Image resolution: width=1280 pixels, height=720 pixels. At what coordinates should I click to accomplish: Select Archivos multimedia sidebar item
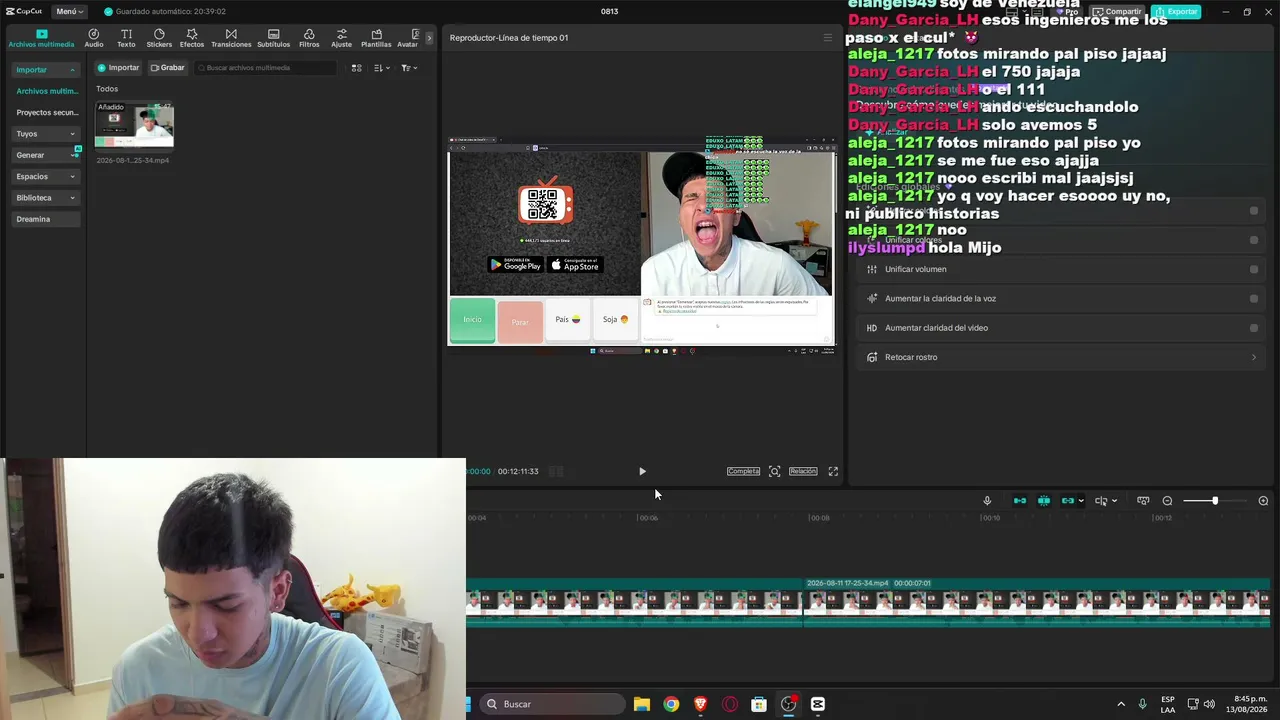[47, 91]
